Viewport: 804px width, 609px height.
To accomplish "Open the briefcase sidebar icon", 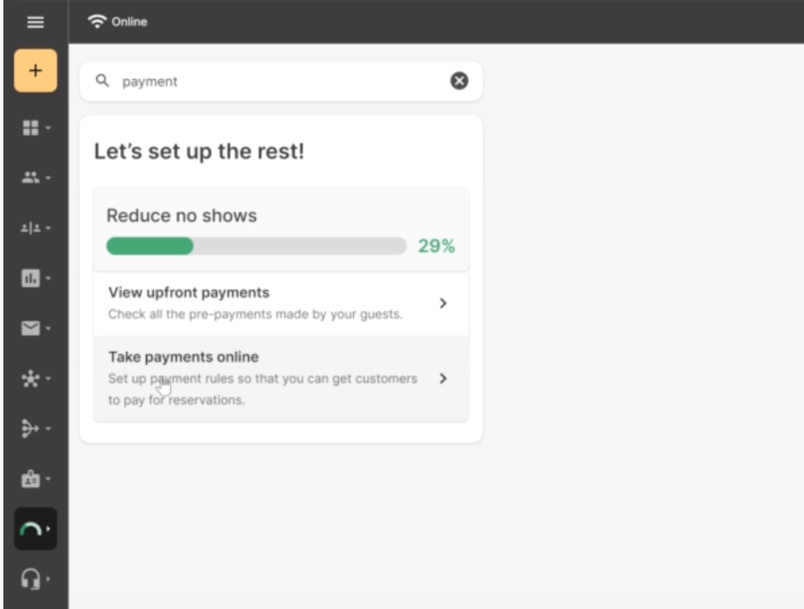I will (32, 478).
